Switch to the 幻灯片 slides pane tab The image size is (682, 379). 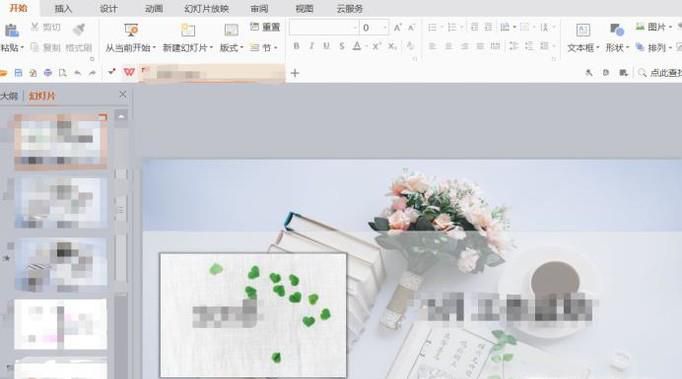coord(42,96)
